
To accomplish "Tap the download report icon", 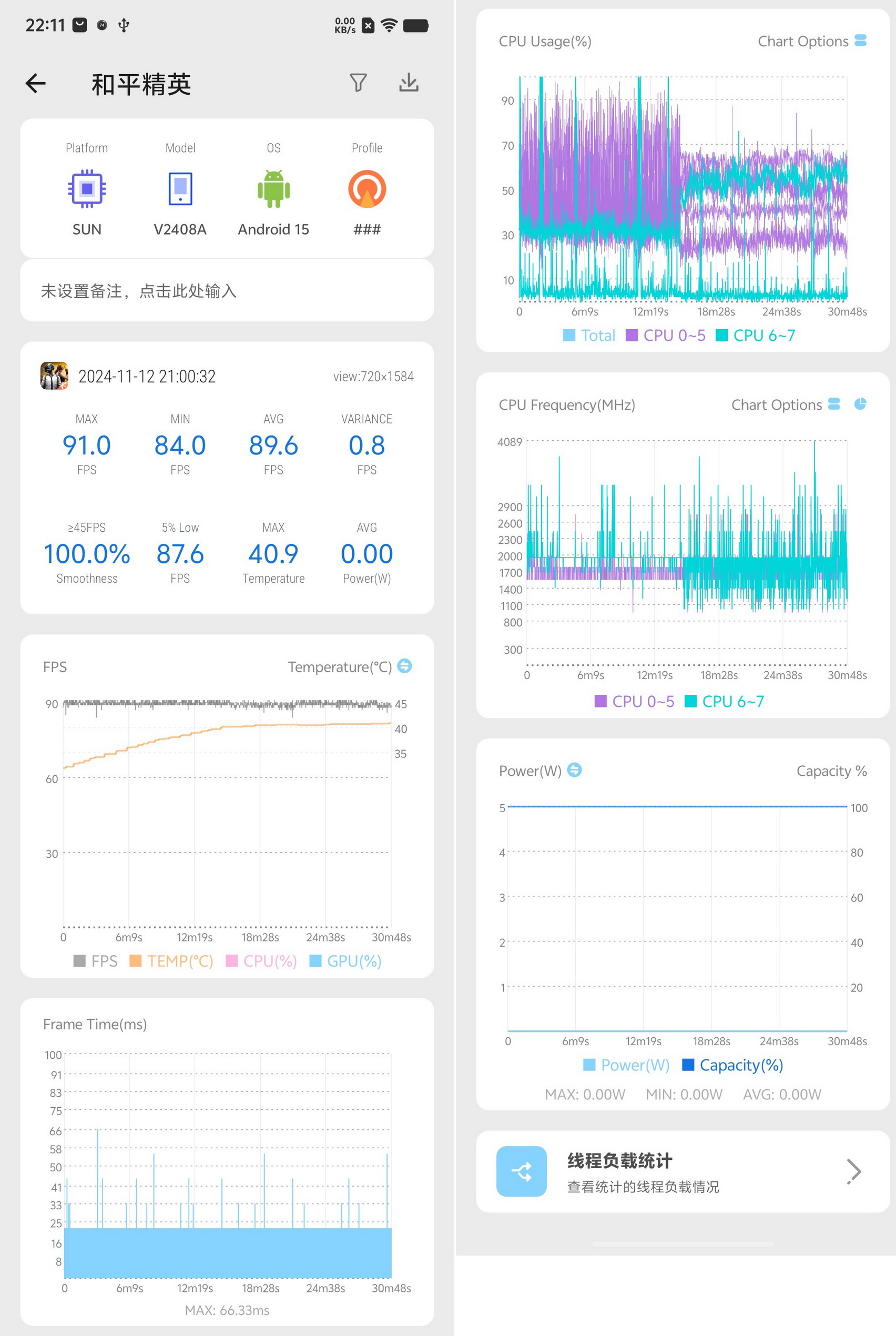I will (x=409, y=83).
